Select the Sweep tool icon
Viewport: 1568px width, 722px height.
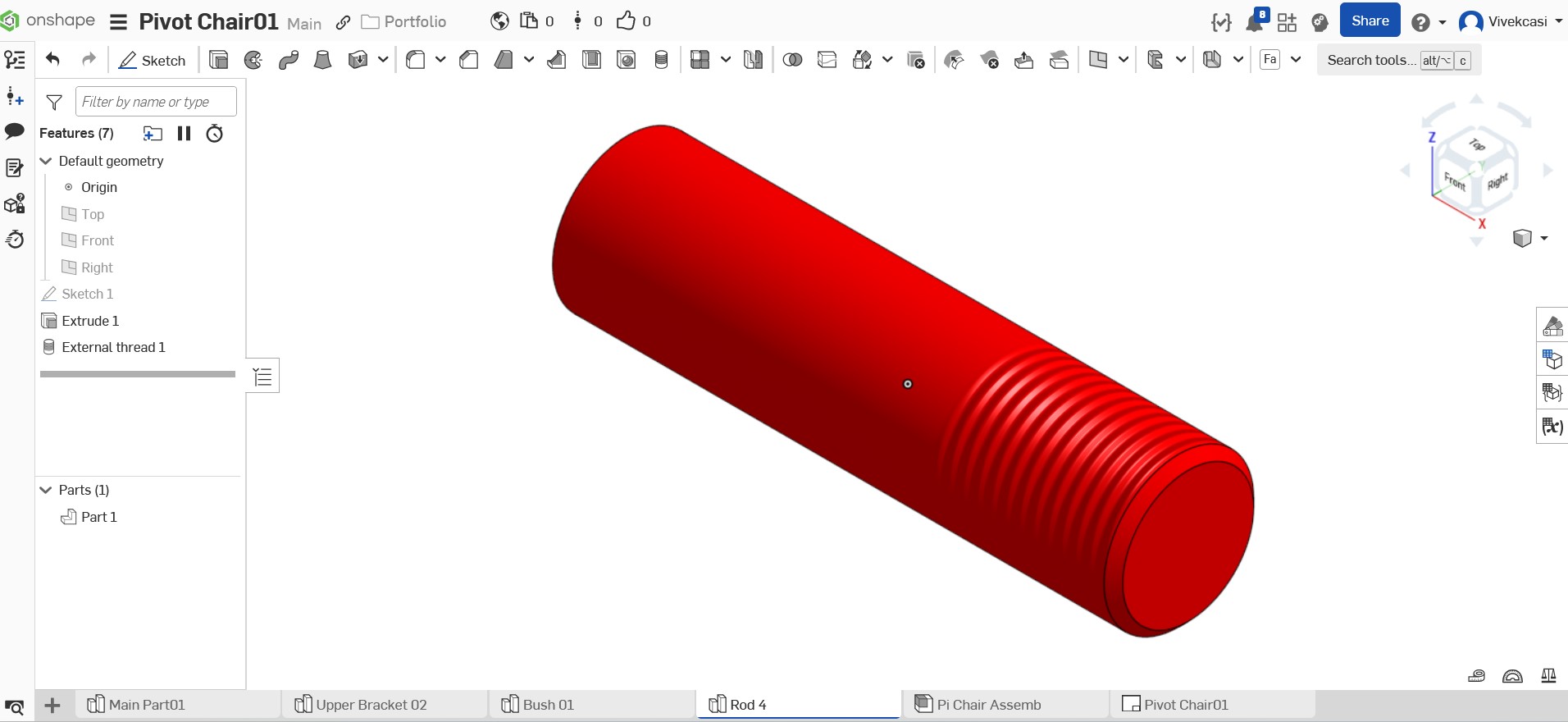pos(288,60)
